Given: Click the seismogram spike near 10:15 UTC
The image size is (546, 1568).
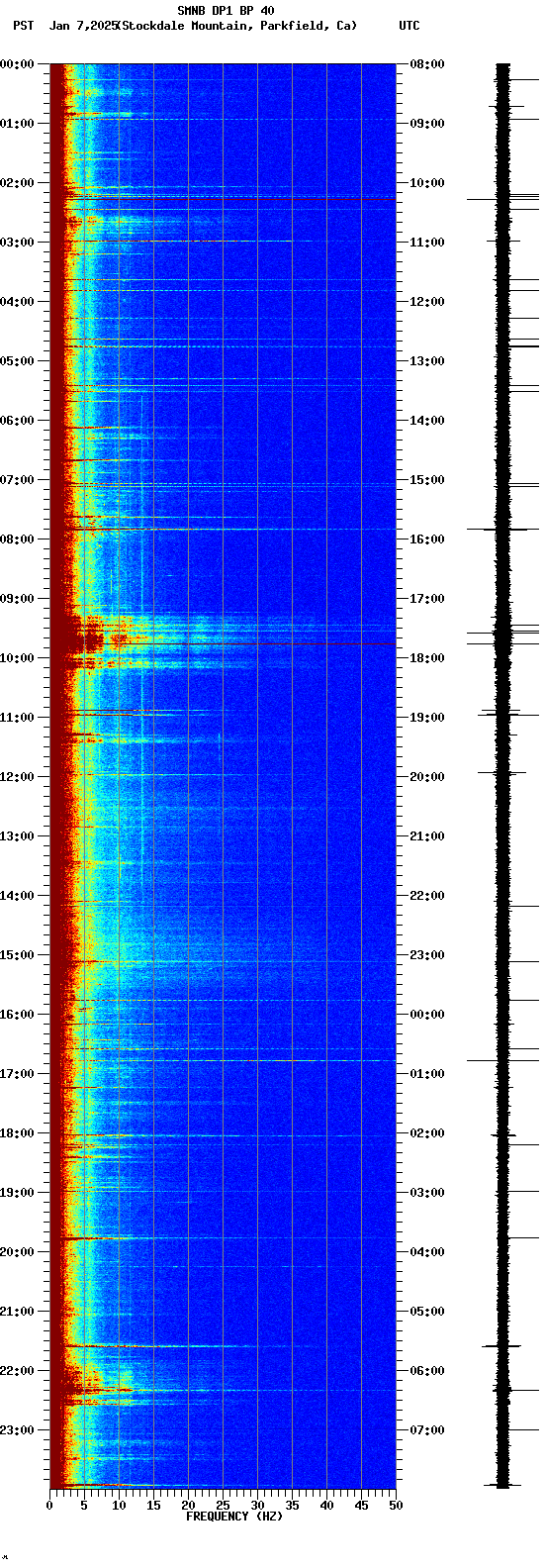Looking at the screenshot, I should tap(503, 199).
